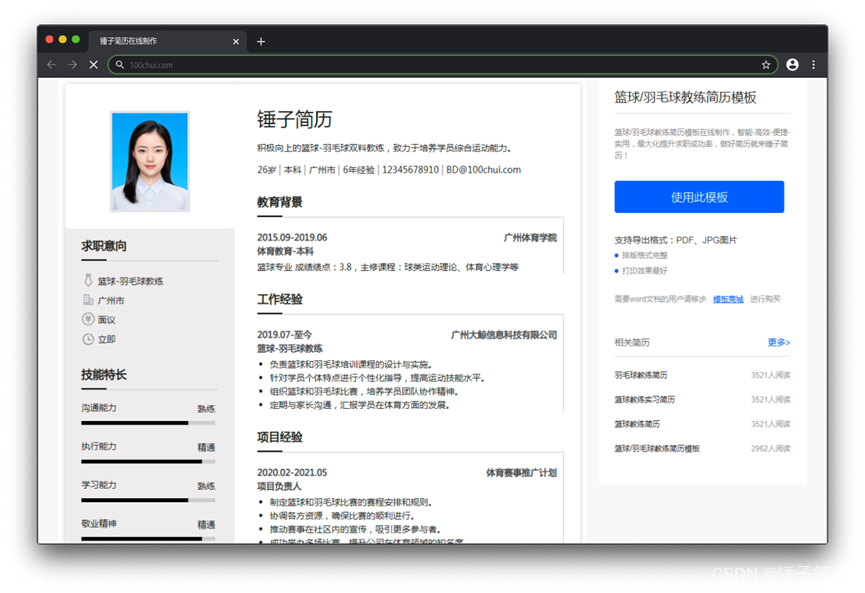Click the 锤子简历 resume title
Image resolution: width=865 pixels, height=593 pixels.
pos(295,119)
